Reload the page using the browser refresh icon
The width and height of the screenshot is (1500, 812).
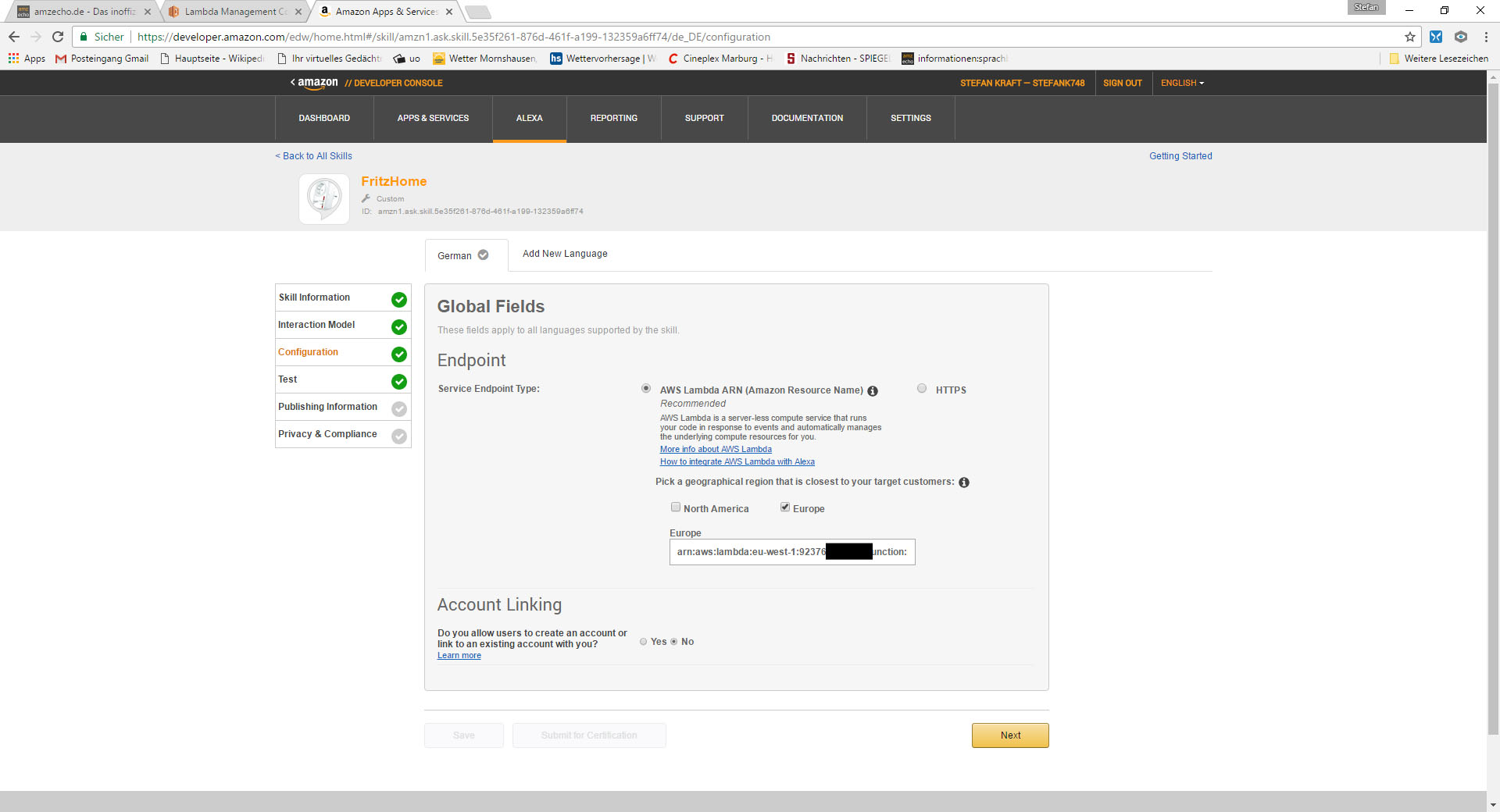point(58,37)
